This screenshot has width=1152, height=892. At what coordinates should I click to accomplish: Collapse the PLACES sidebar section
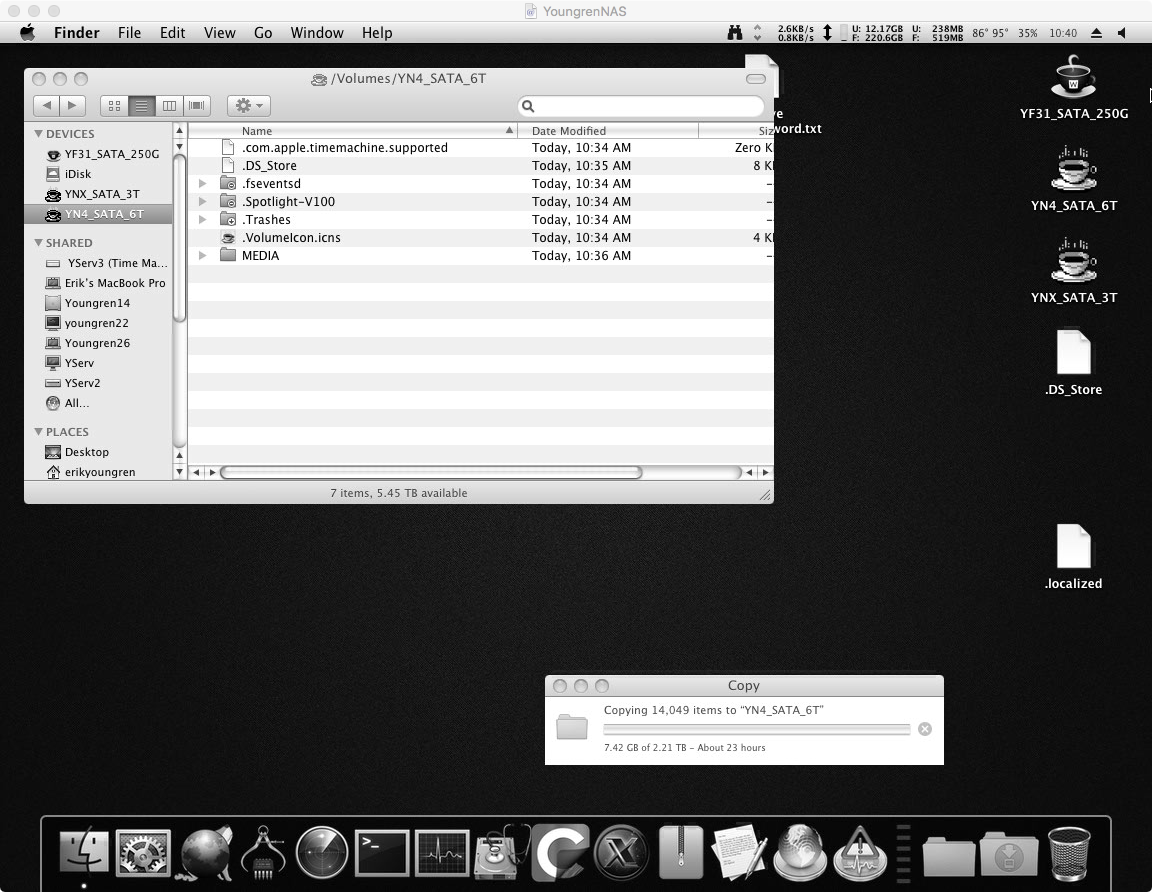coord(38,431)
